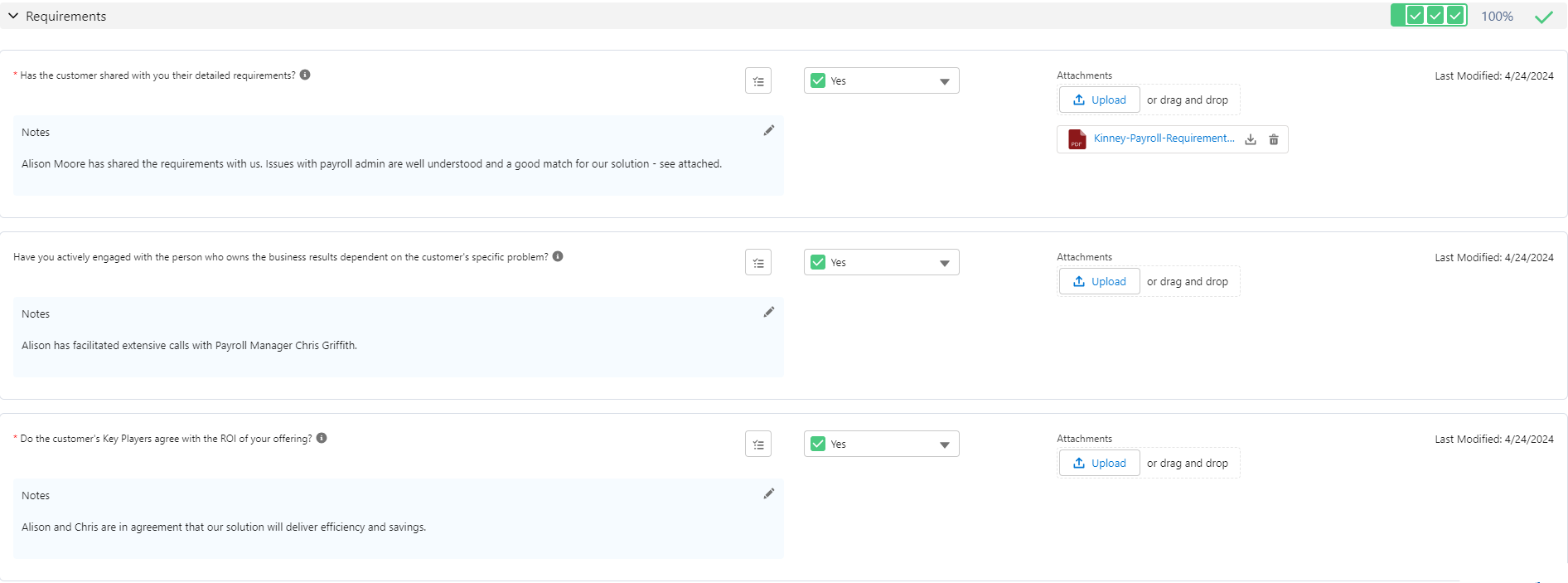Click the green requirements progress indicator

(x=1429, y=16)
